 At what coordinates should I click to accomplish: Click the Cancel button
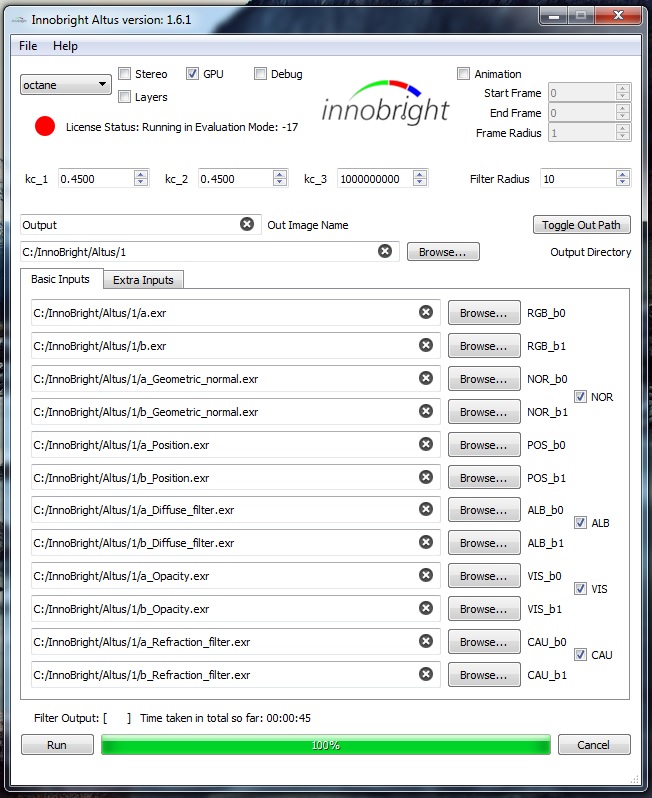[x=593, y=745]
